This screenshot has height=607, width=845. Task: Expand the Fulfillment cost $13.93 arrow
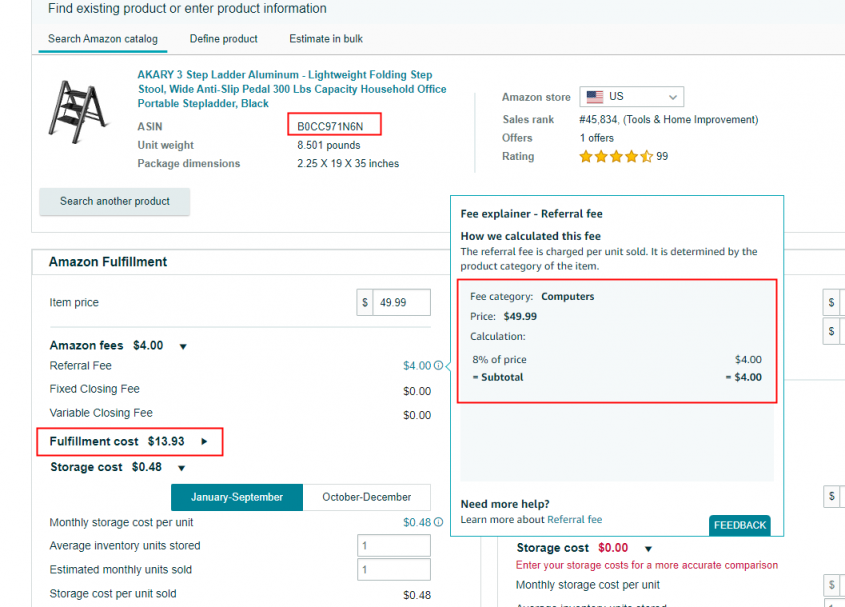204,442
